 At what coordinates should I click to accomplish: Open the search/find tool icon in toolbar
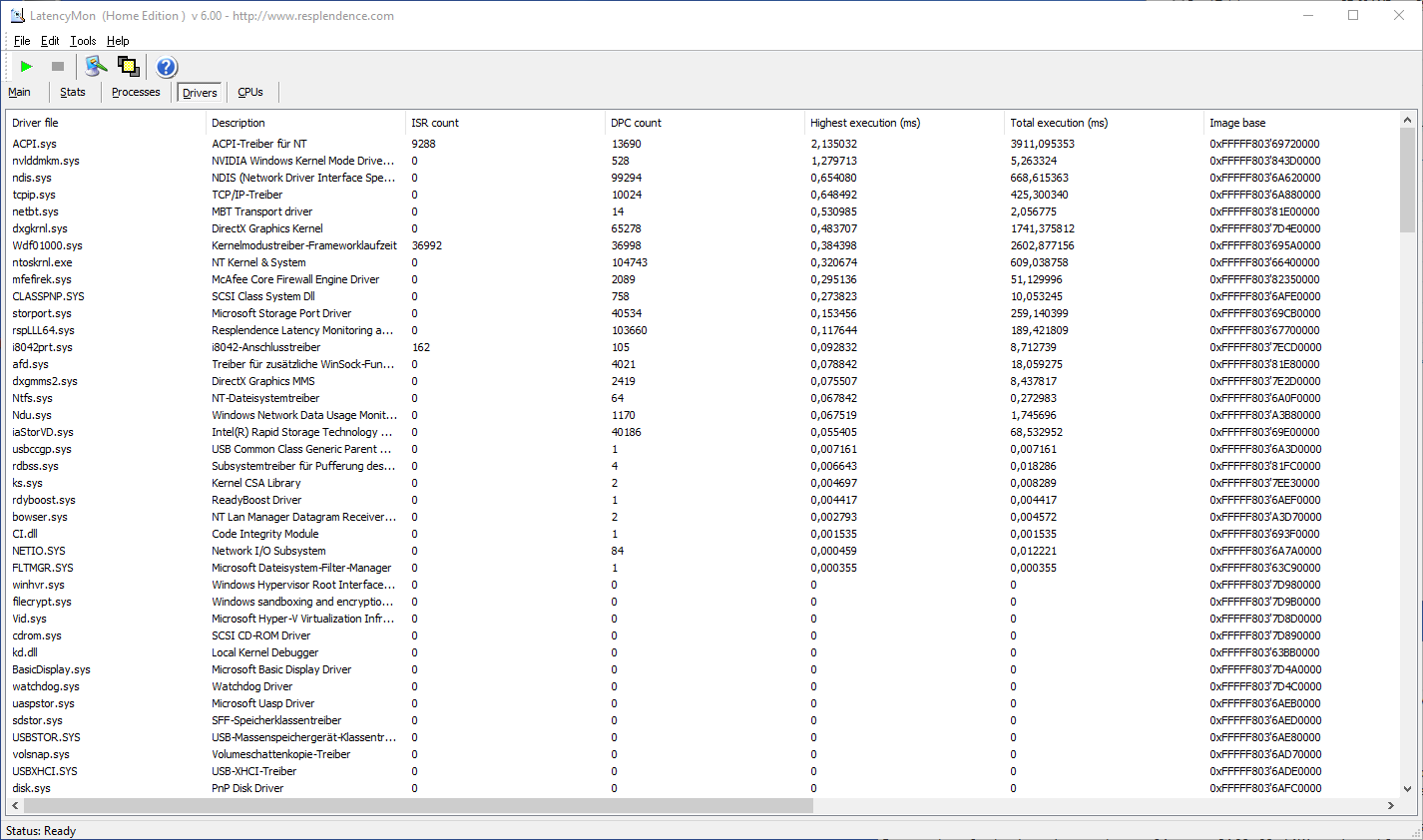(x=96, y=67)
